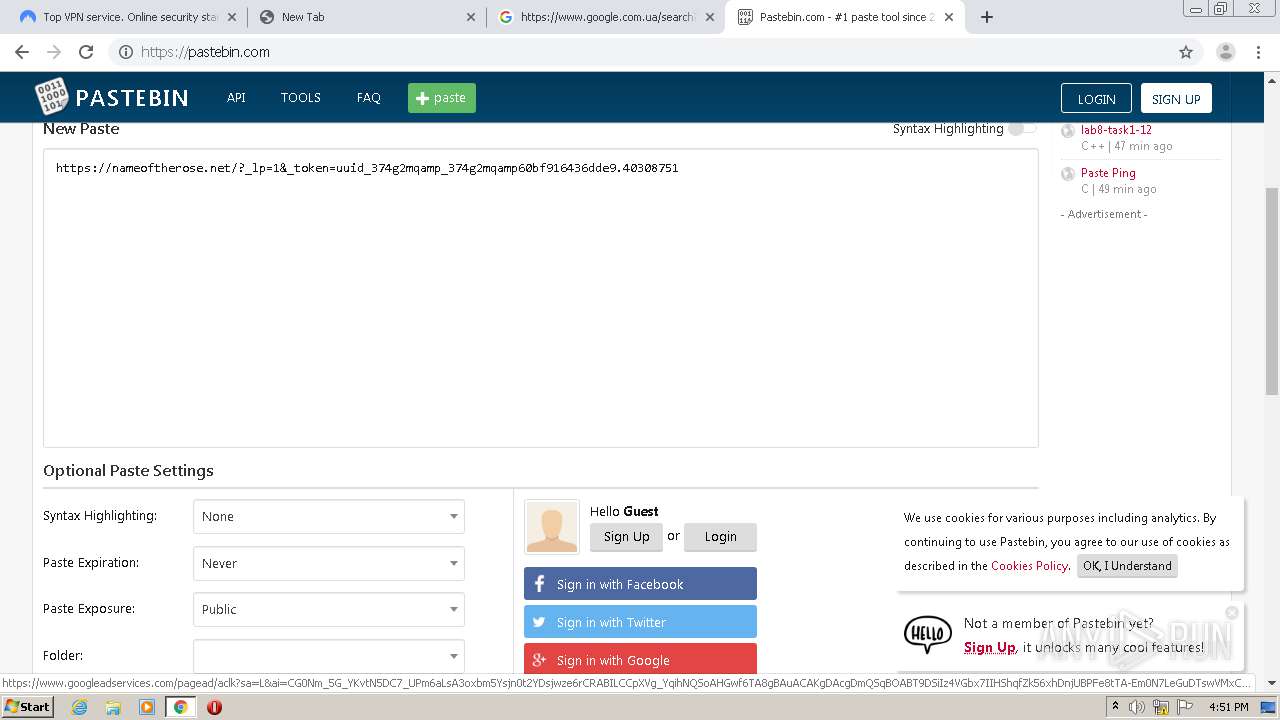Screen dimensions: 1280x720
Task: Open the Paste Exposure Public dropdown
Action: pyautogui.click(x=329, y=609)
